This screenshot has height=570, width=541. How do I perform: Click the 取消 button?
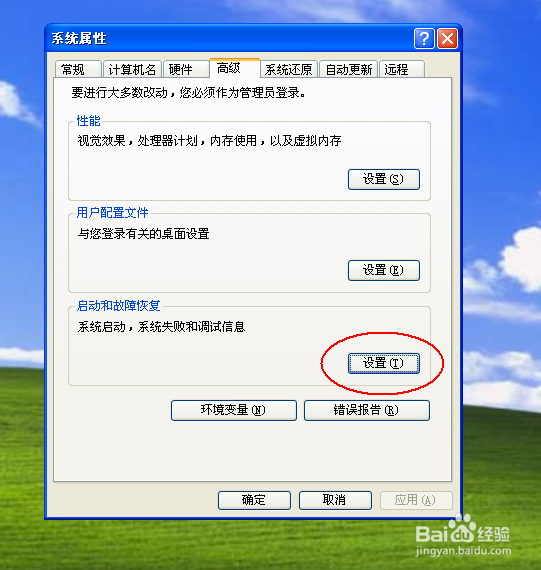[x=335, y=500]
